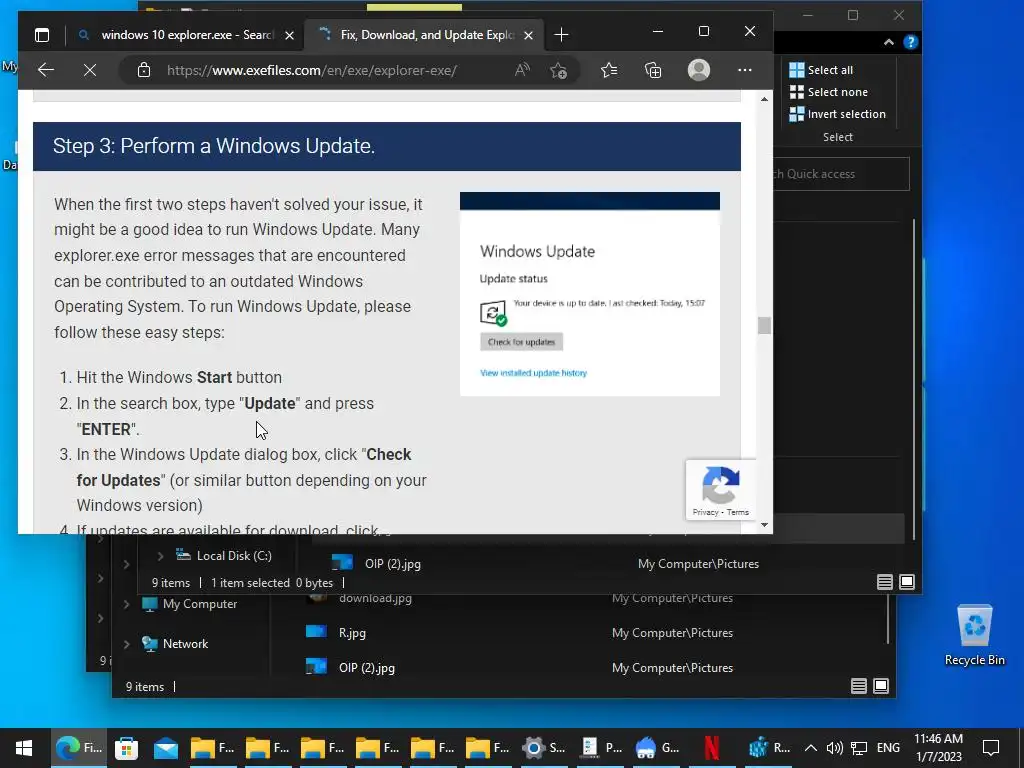
Task: Expand the Local Disk (C:) tree node
Action: click(x=160, y=556)
